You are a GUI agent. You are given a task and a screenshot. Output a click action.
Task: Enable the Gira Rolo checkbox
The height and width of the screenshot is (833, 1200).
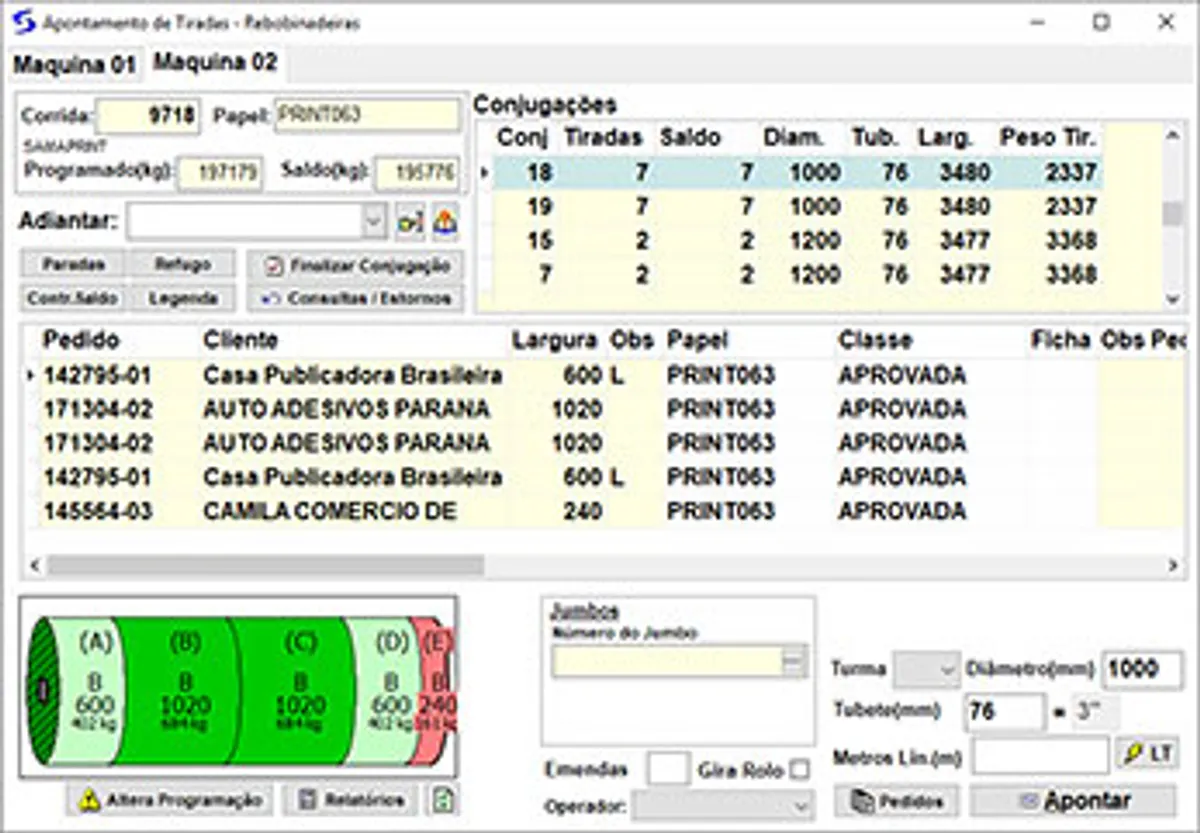799,770
